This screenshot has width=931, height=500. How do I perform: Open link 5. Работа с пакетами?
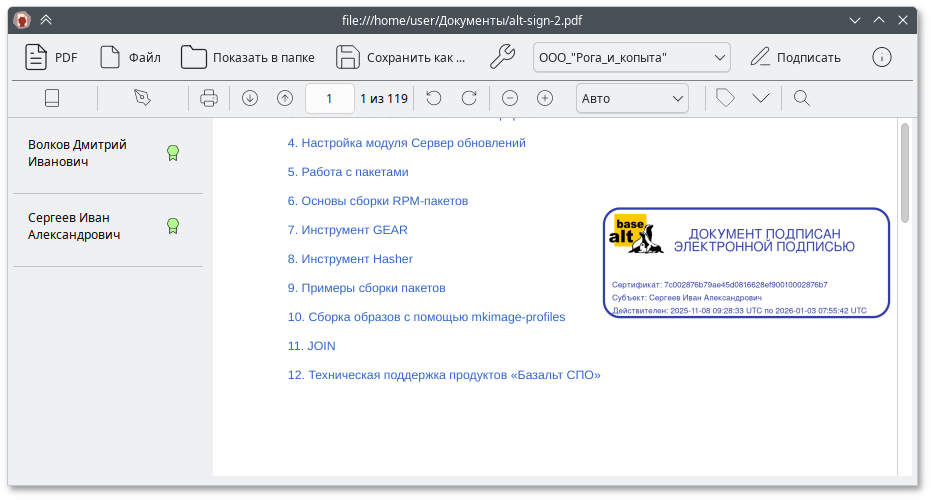tap(348, 172)
